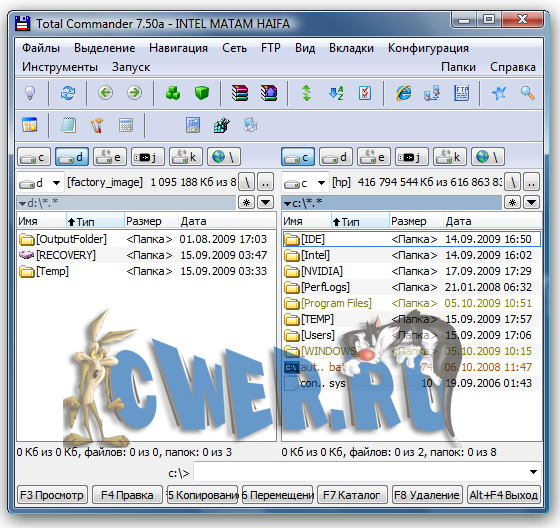Image resolution: width=560 pixels, height=528 pixels.
Task: Open Internet Explorer toolbar icon
Action: pos(403,93)
